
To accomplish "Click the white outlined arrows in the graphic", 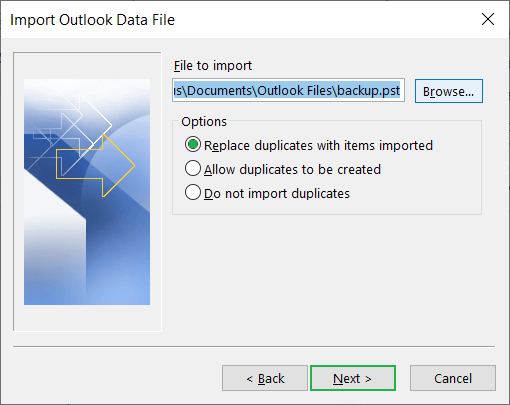I will (x=70, y=126).
